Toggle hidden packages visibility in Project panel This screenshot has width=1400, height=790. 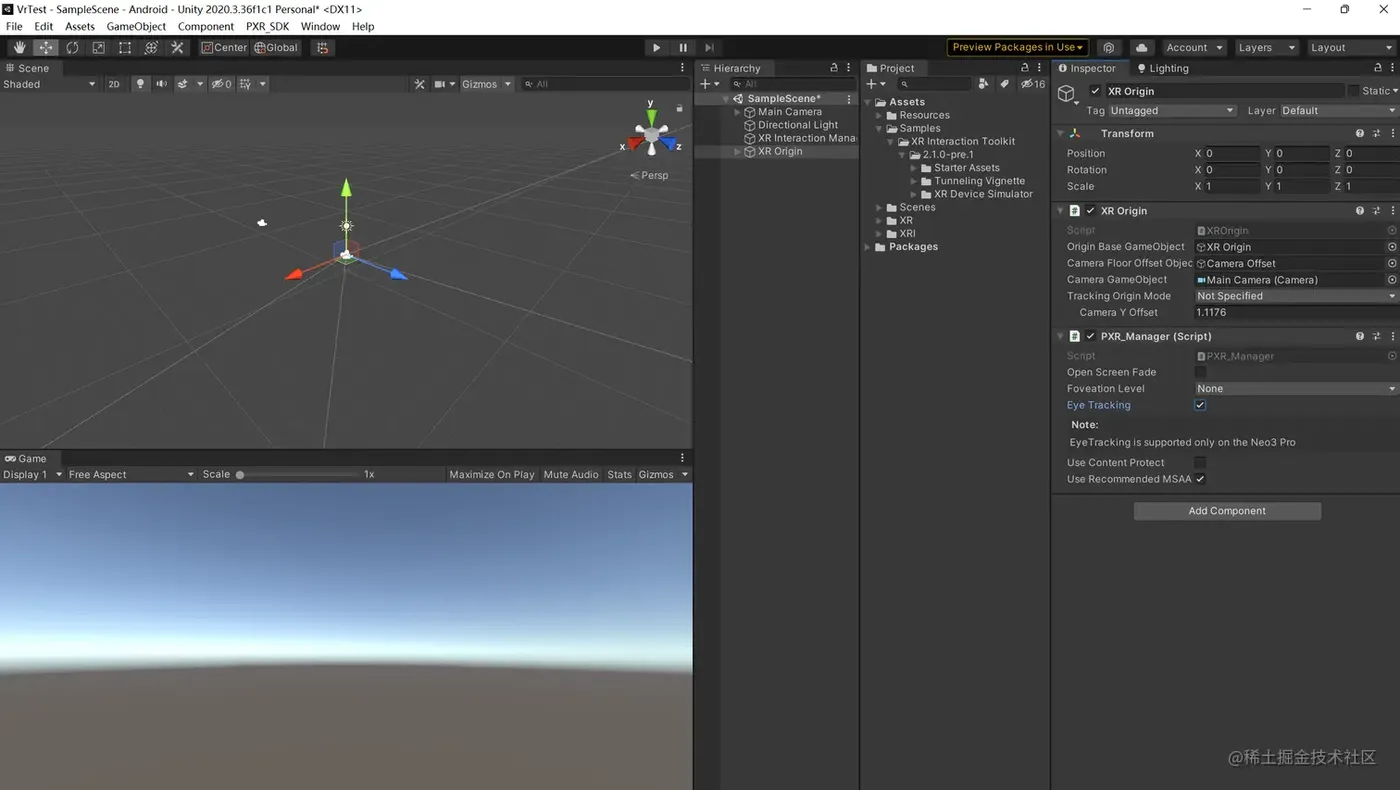1033,84
